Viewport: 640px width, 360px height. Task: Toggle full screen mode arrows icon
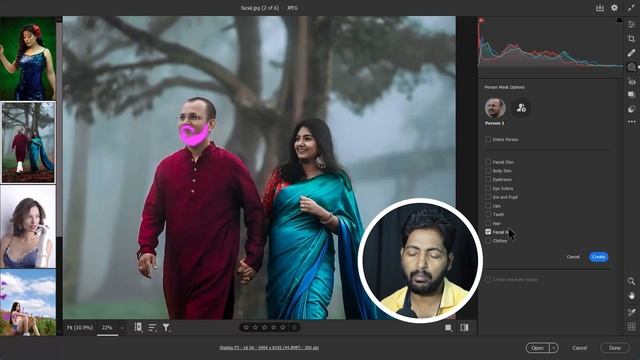click(x=631, y=8)
